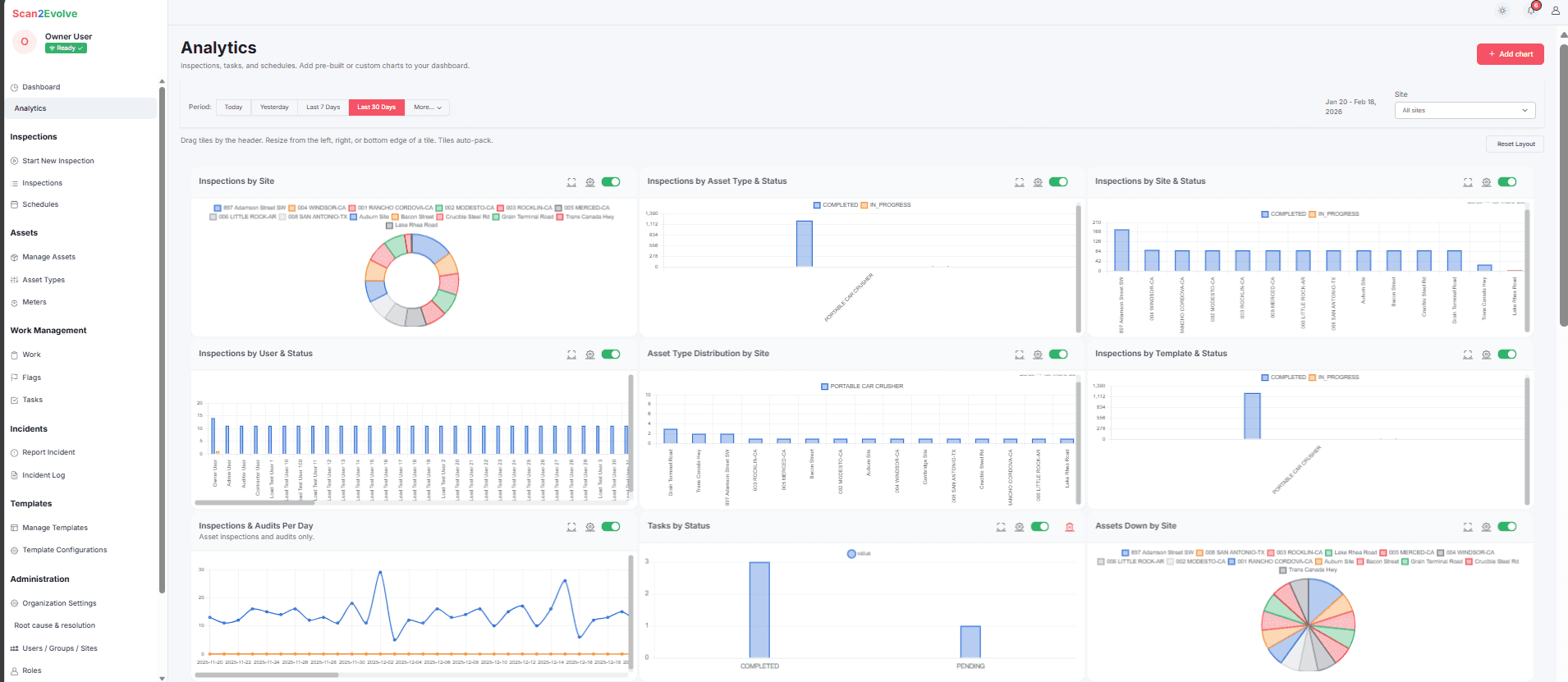Toggle off Inspections by Site chart
The width and height of the screenshot is (1568, 682).
pos(611,182)
